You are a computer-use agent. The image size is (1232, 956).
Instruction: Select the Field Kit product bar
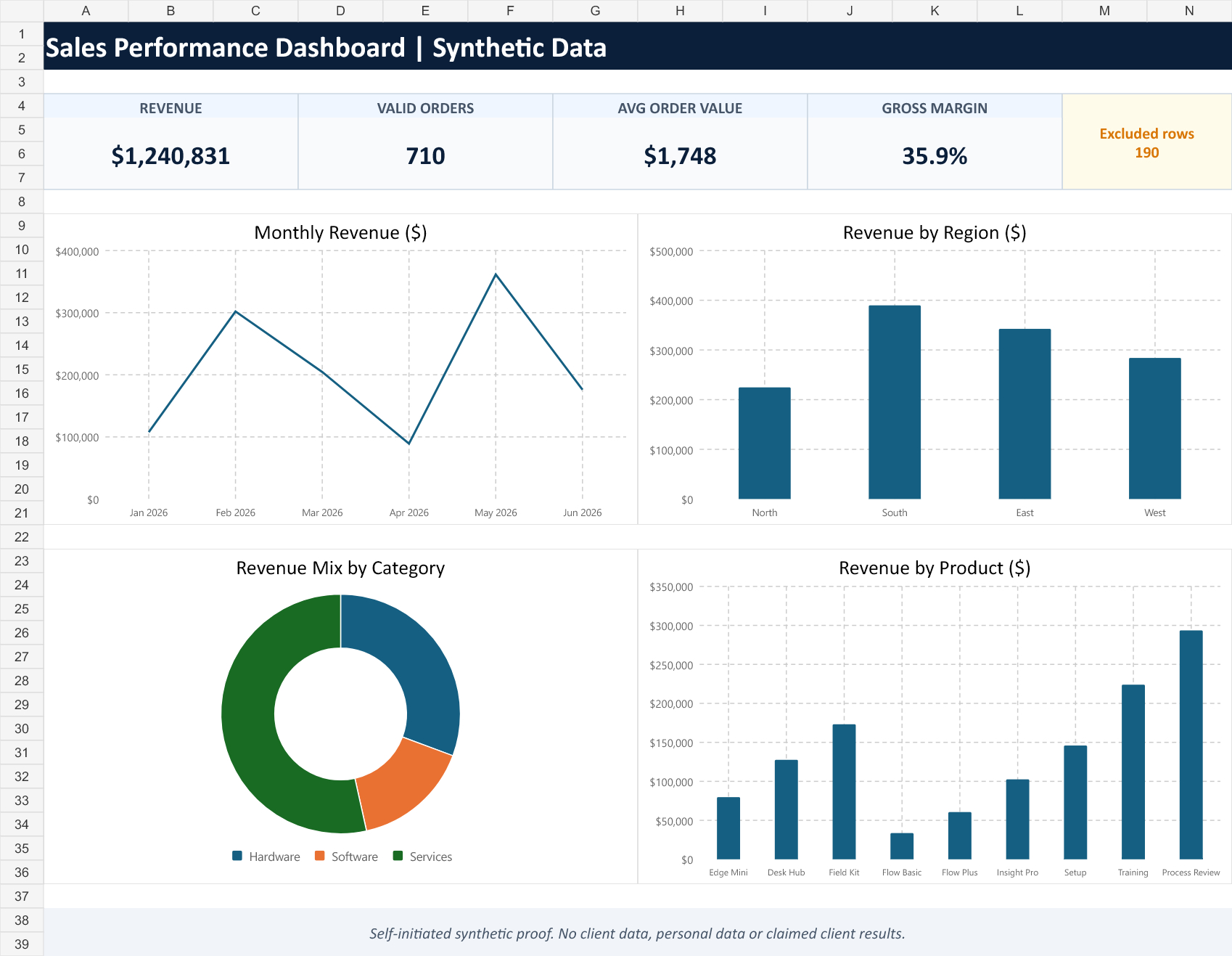point(844,792)
